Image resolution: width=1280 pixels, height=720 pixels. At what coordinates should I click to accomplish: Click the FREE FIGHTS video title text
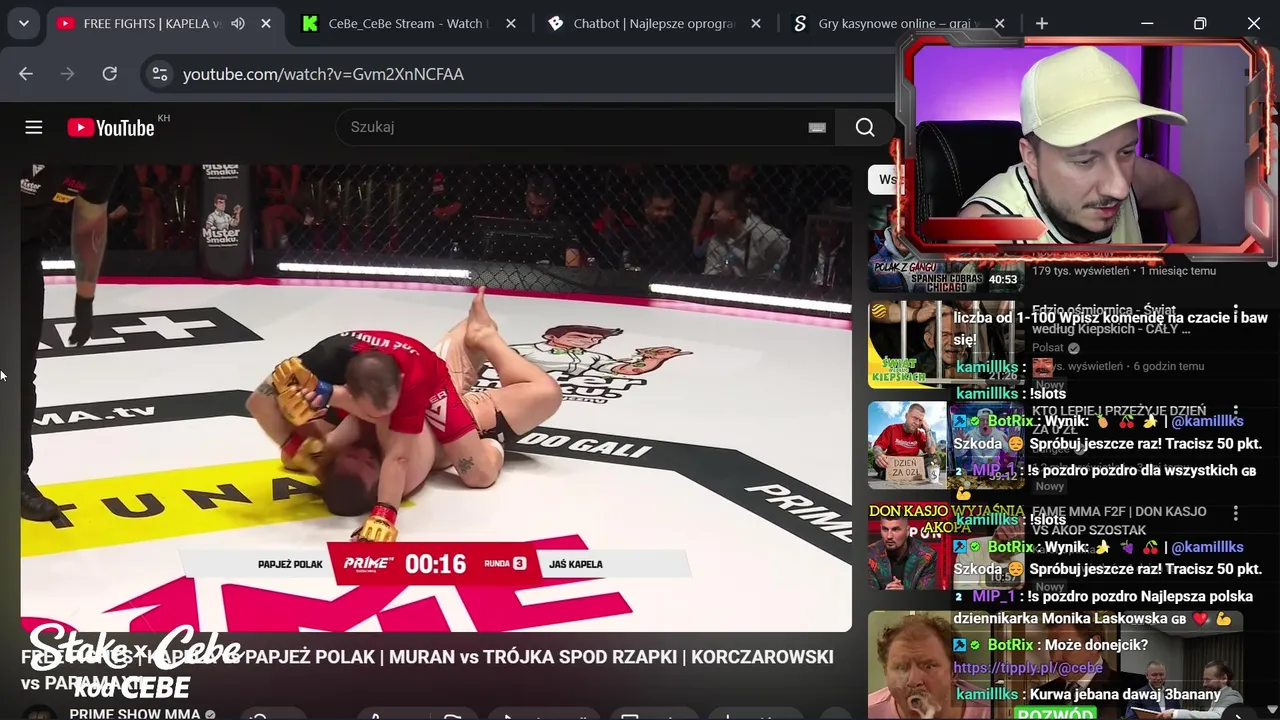(x=427, y=669)
